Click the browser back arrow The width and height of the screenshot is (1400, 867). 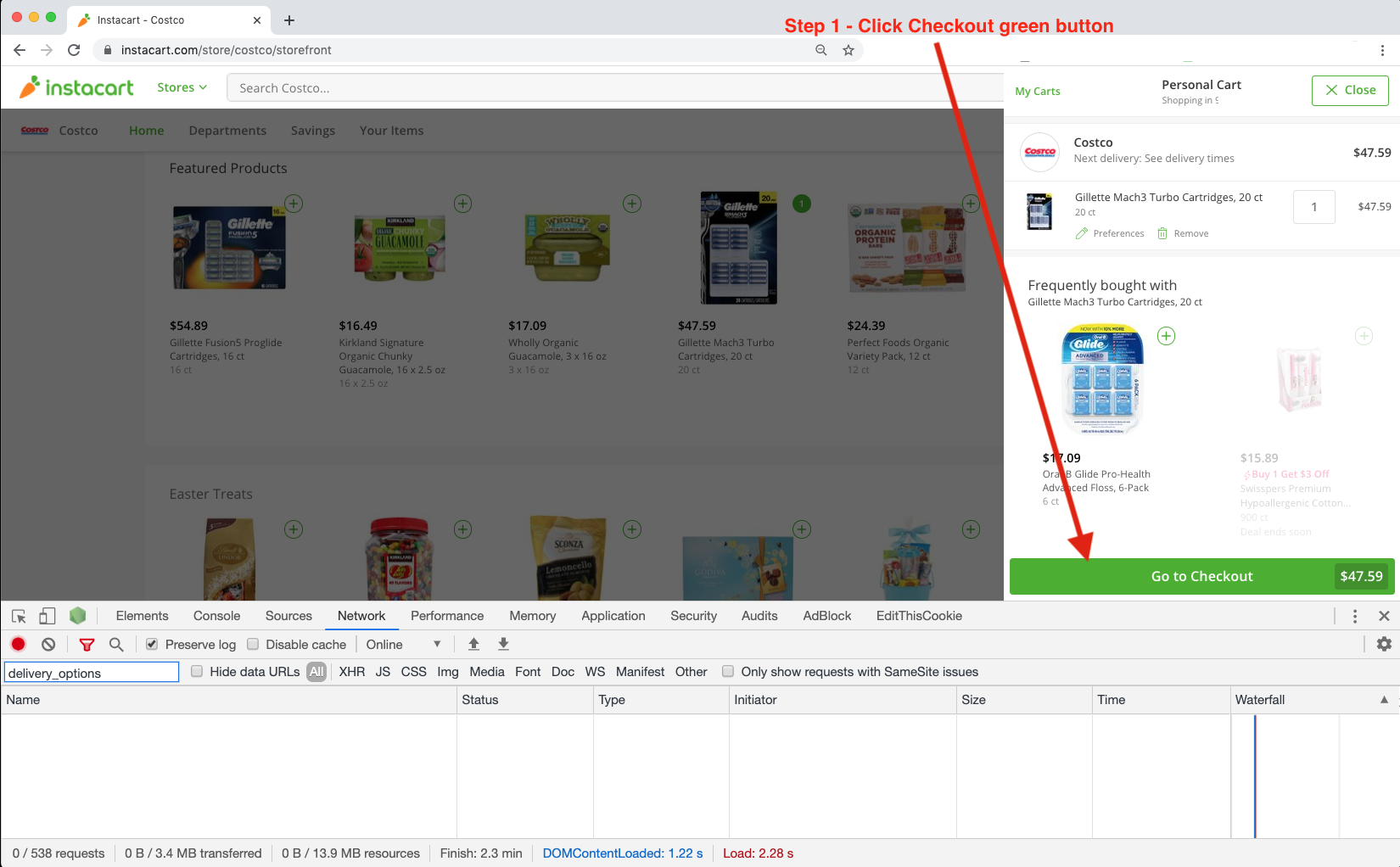pos(20,50)
